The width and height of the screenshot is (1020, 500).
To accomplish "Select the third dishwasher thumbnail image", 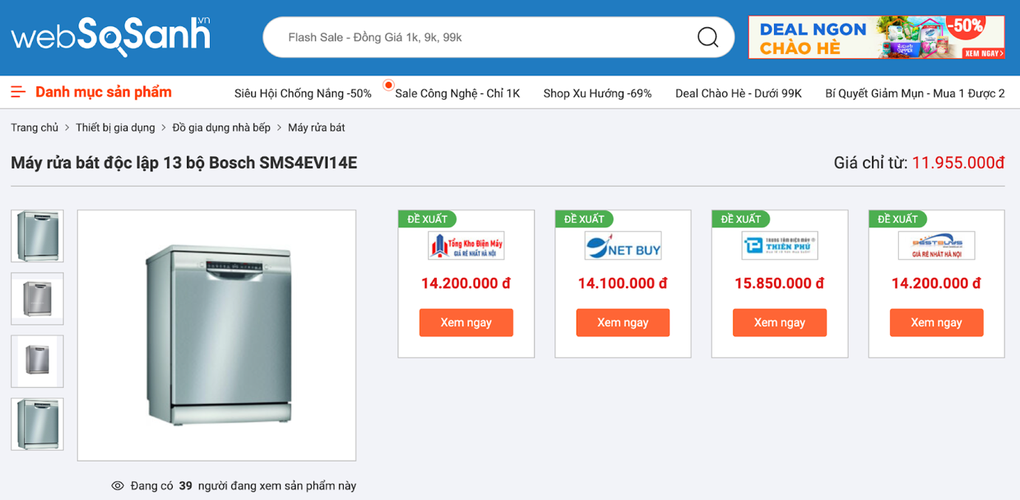I will point(37,361).
